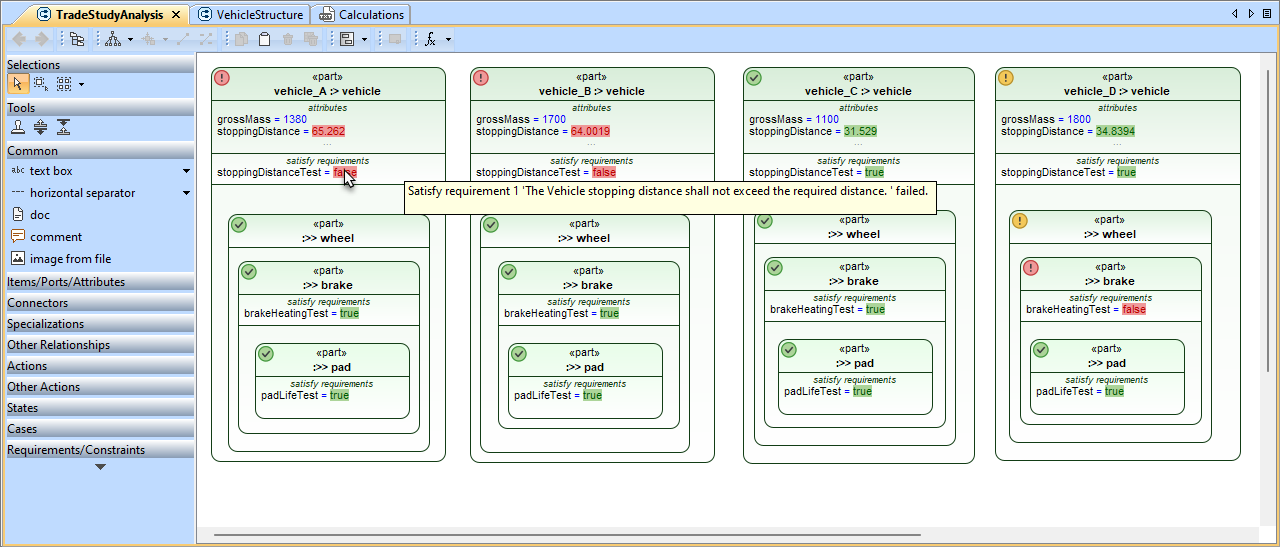Select the arrow selection tool
The height and width of the screenshot is (547, 1280).
tap(17, 84)
